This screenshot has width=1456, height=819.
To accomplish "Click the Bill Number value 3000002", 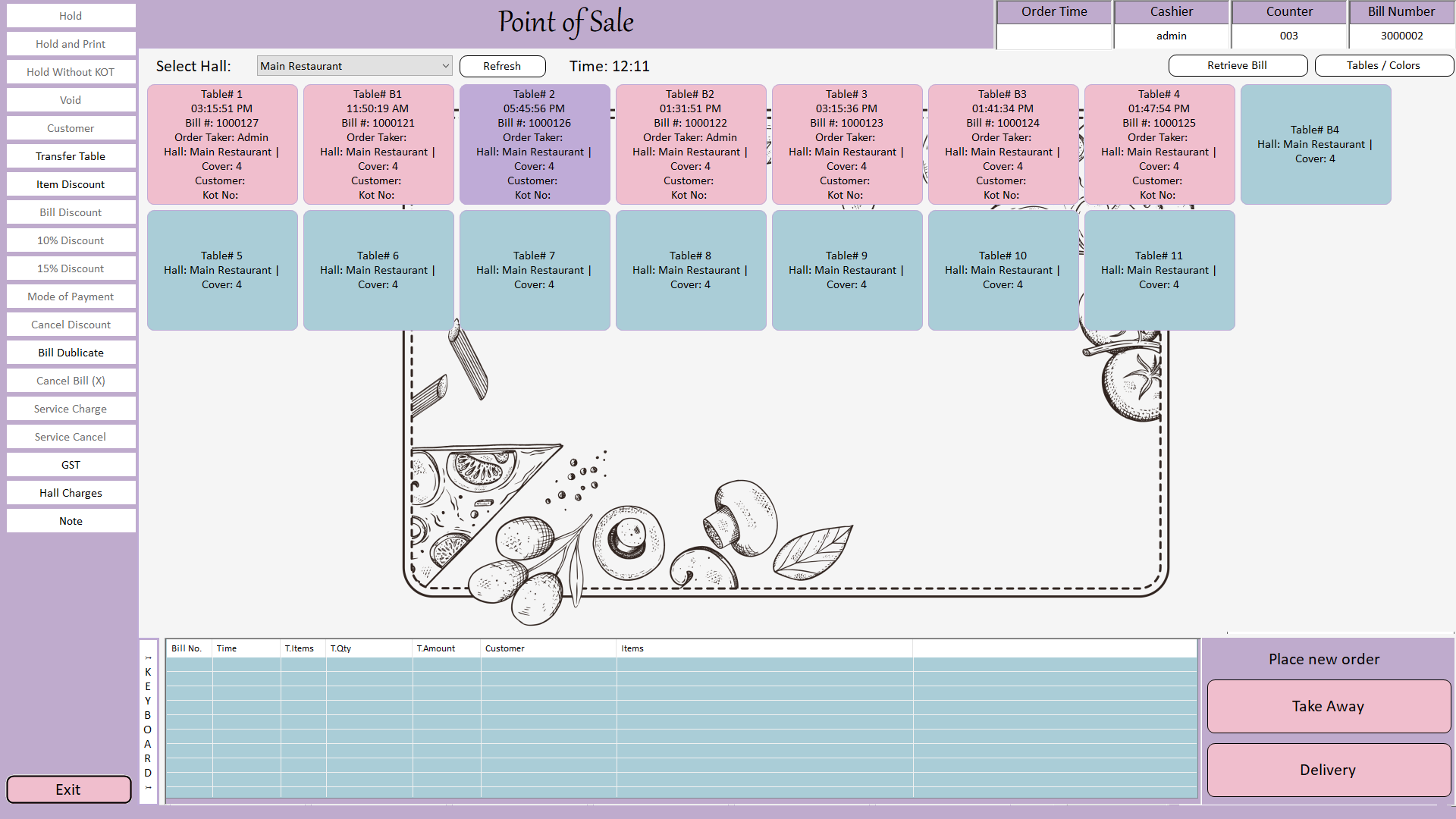I will pos(1401,36).
